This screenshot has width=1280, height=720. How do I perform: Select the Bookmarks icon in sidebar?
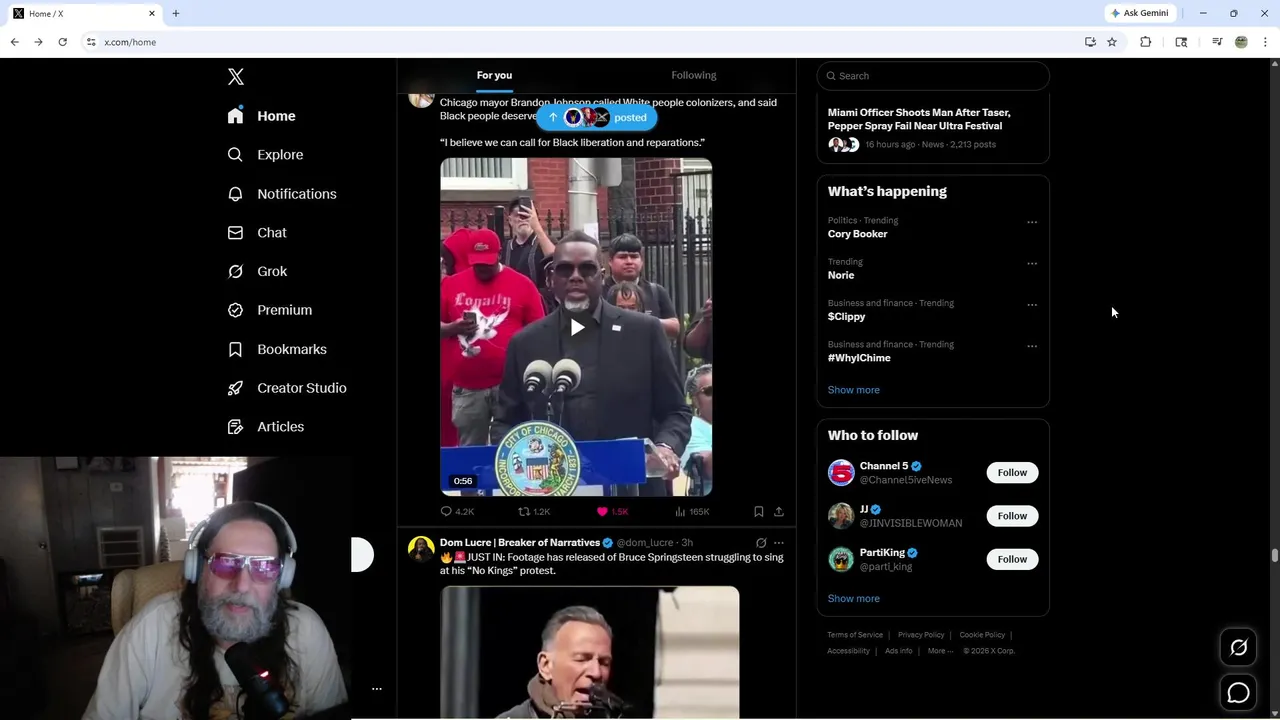(235, 349)
